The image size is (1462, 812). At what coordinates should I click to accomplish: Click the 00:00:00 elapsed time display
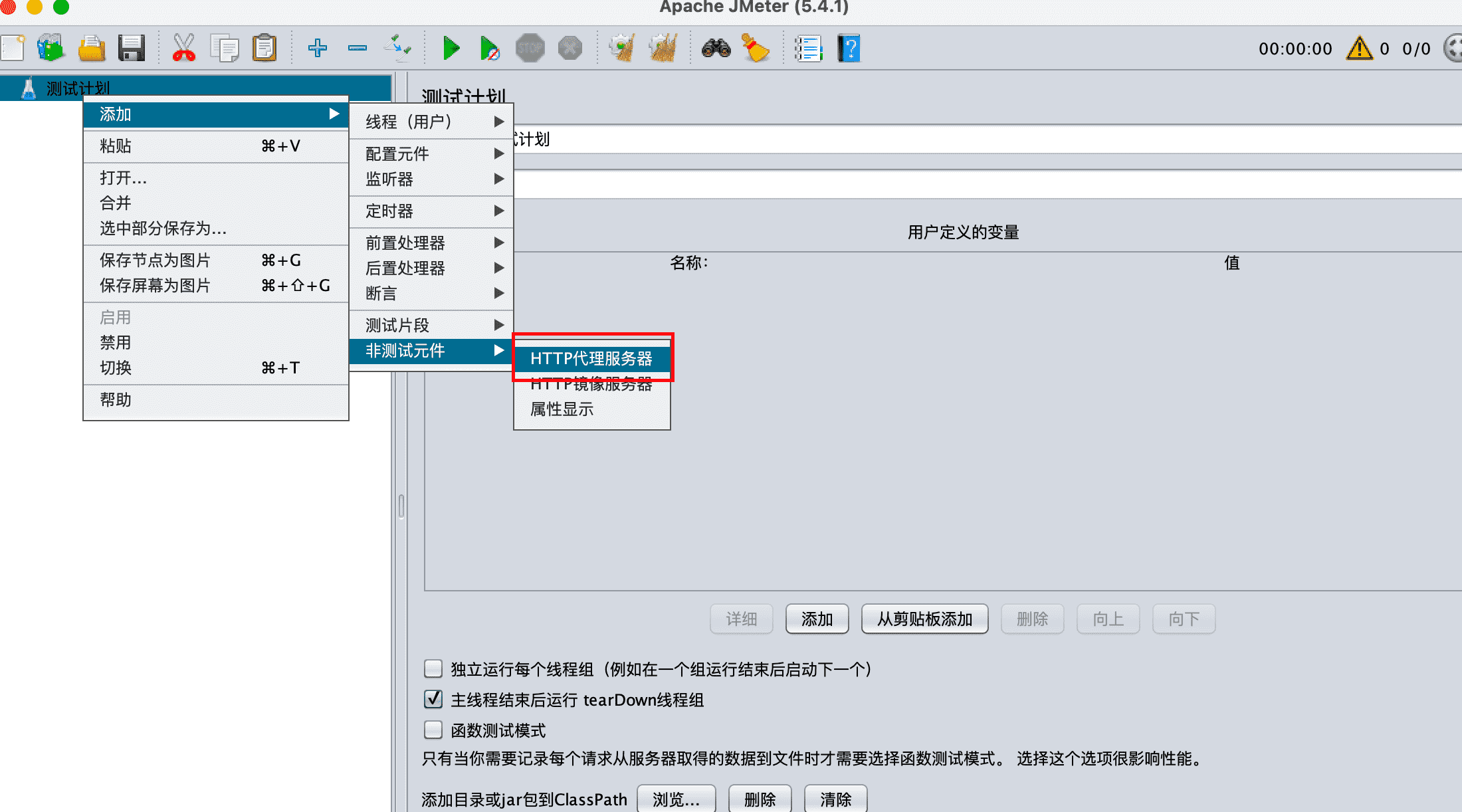[1295, 49]
